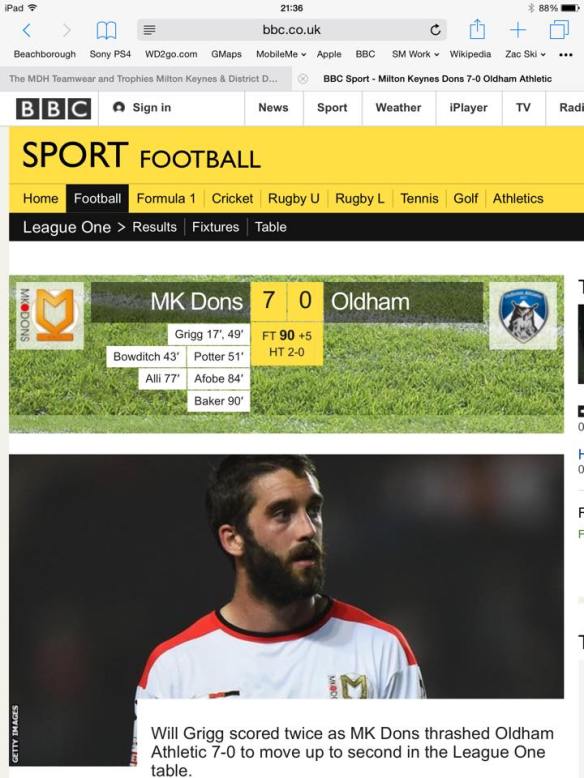Go to BBC Weather in top navigation
Screen dimensions: 584x778
click(x=398, y=108)
